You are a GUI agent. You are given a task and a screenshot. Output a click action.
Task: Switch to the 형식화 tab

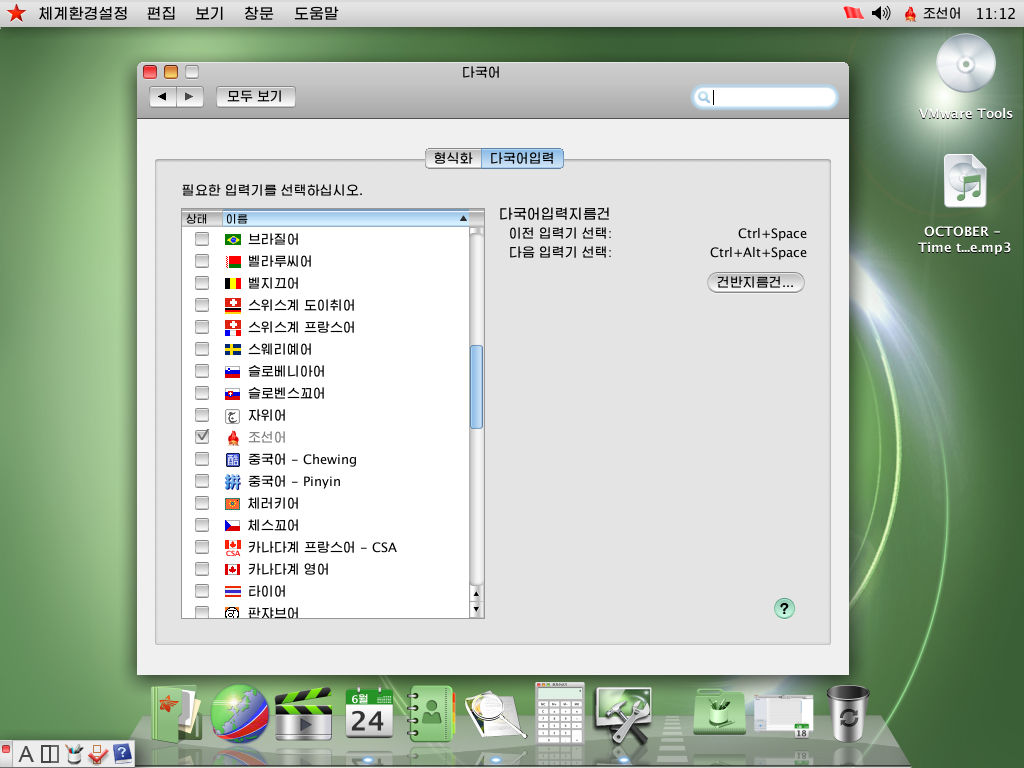click(452, 158)
